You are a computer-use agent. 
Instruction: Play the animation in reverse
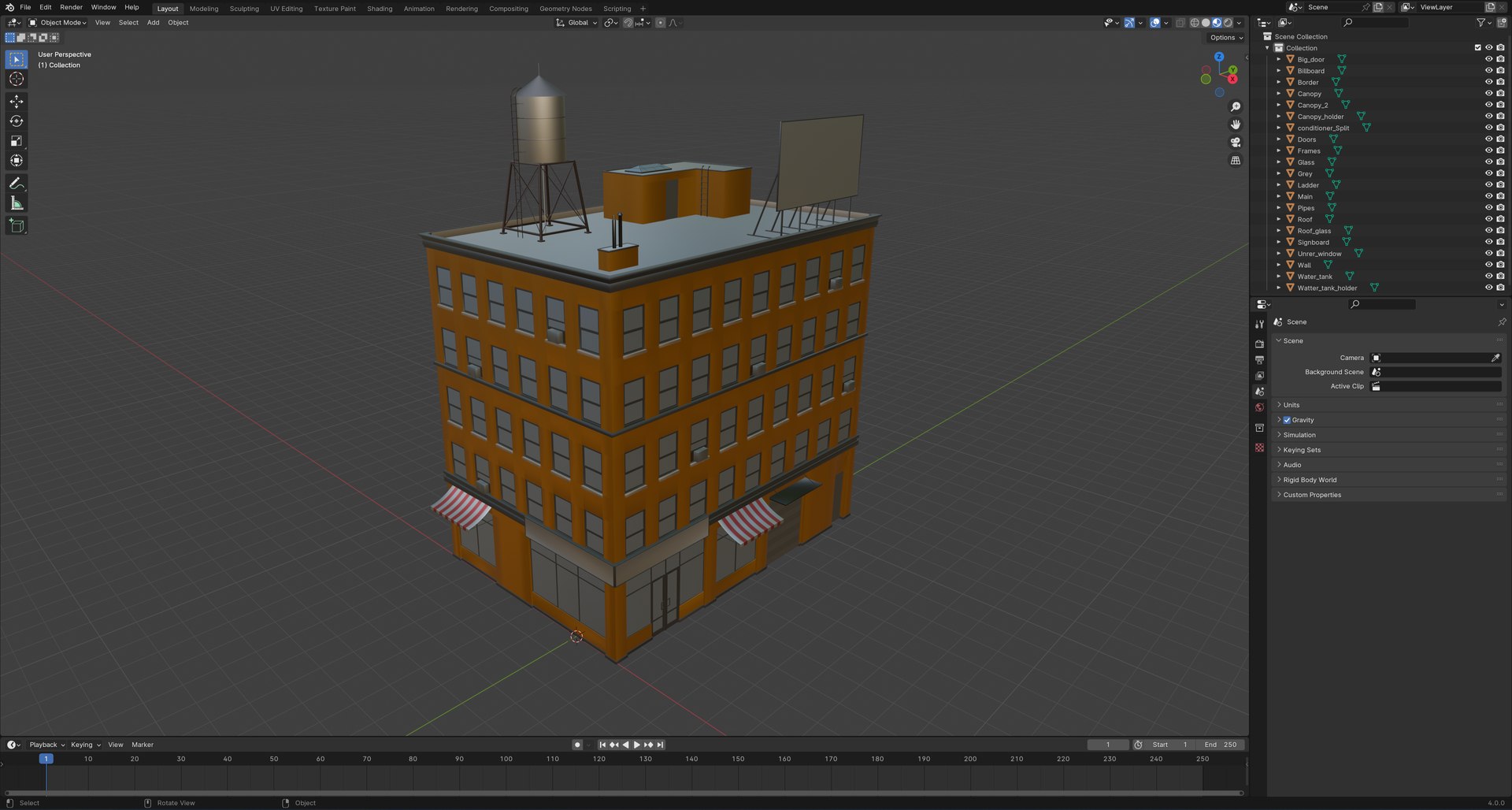pyautogui.click(x=625, y=745)
